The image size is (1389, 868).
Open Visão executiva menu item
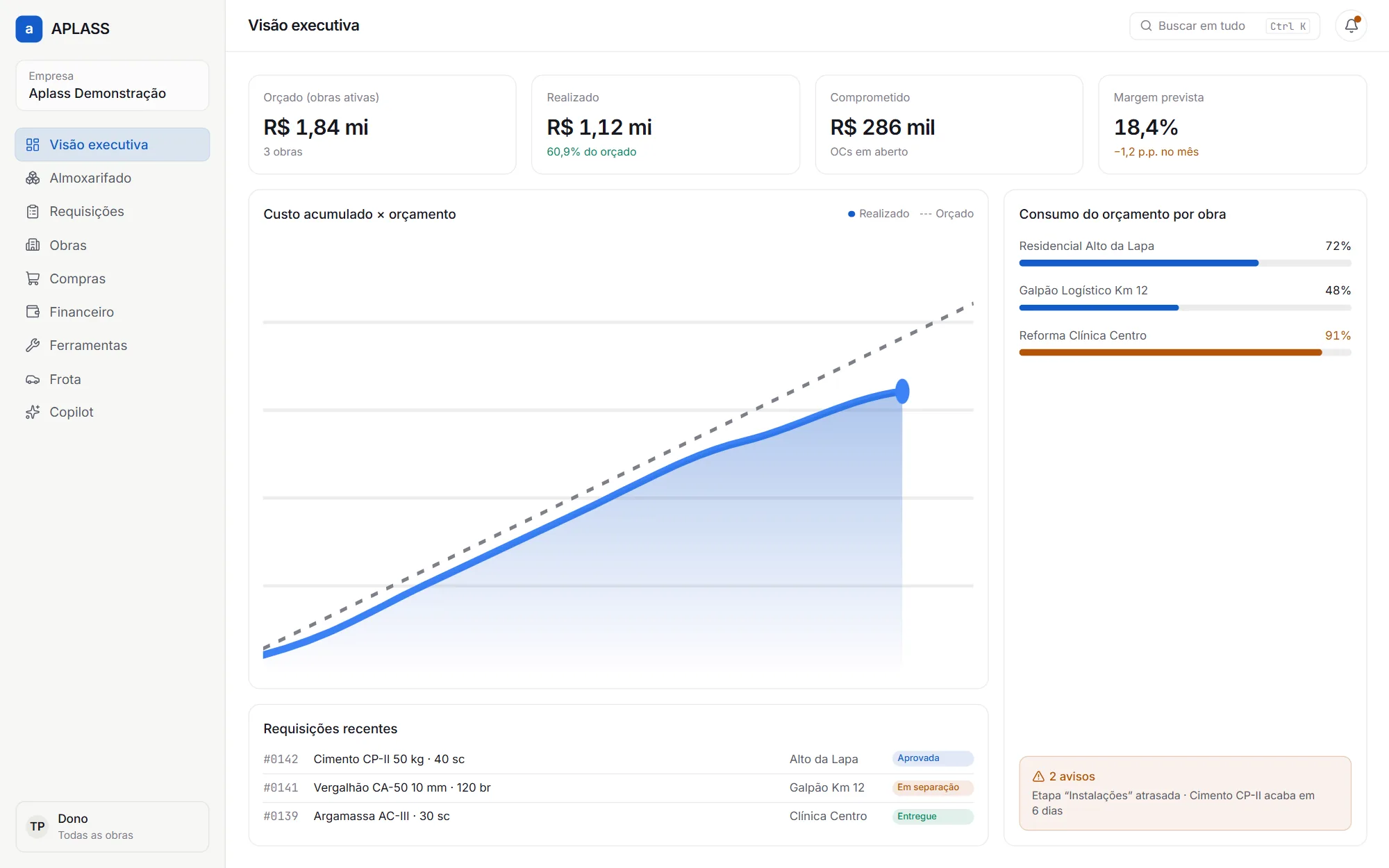click(113, 144)
